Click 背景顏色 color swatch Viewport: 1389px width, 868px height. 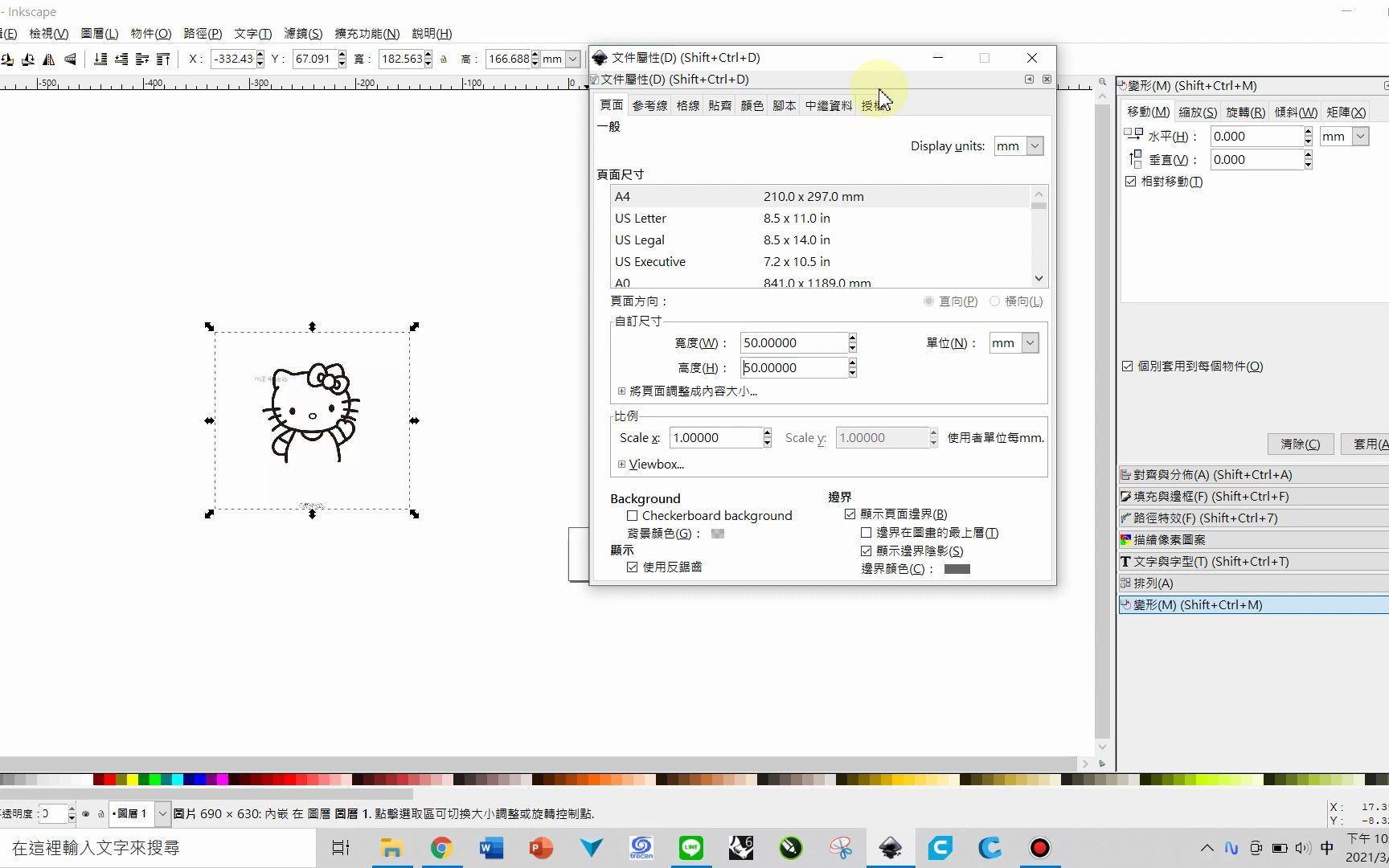(x=718, y=534)
